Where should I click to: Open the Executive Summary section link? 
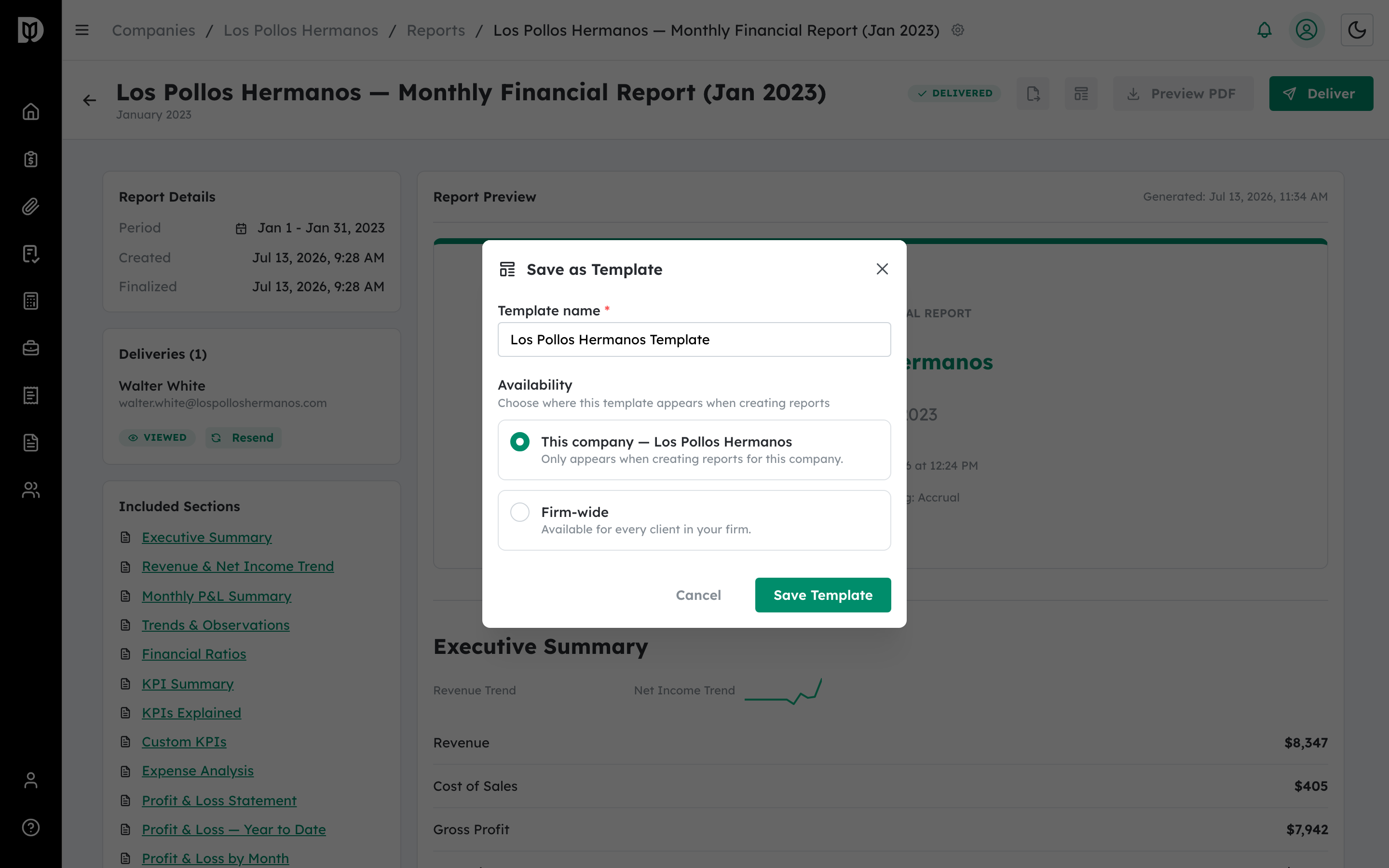[206, 537]
